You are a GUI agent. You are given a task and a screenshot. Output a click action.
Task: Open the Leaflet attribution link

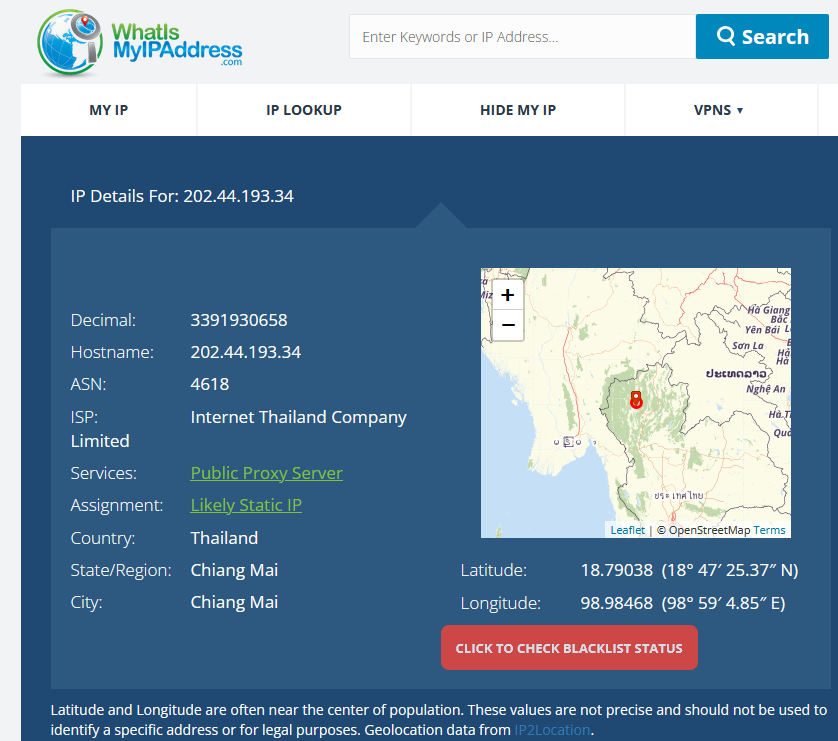click(628, 530)
